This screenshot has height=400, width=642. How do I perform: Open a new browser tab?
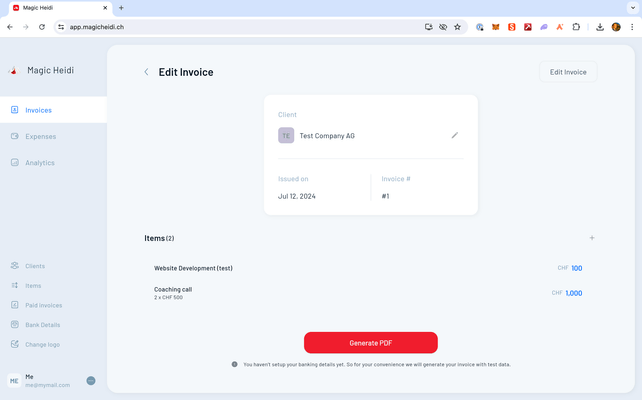[121, 7]
